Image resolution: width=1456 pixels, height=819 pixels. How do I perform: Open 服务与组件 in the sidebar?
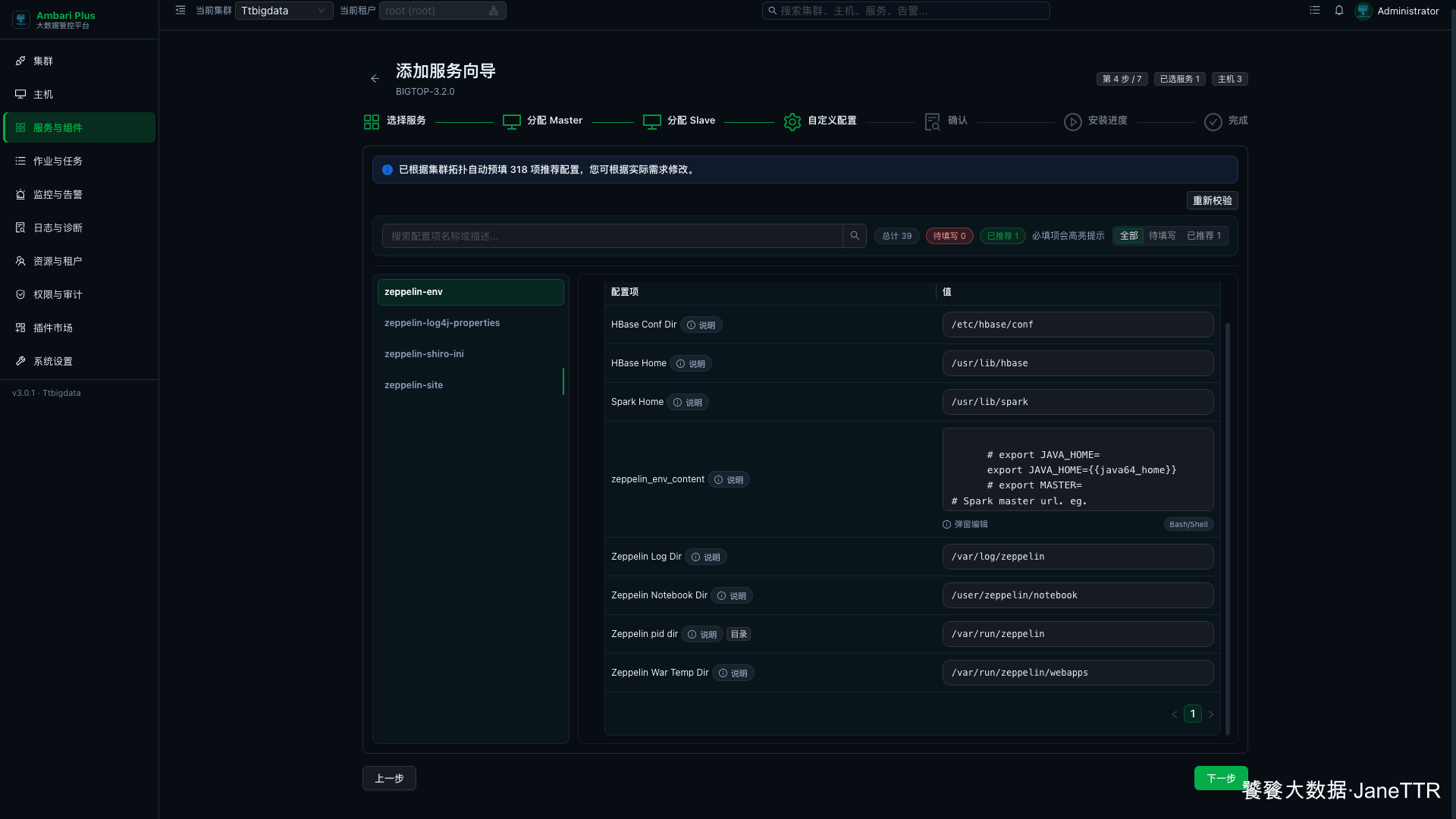pyautogui.click(x=80, y=127)
